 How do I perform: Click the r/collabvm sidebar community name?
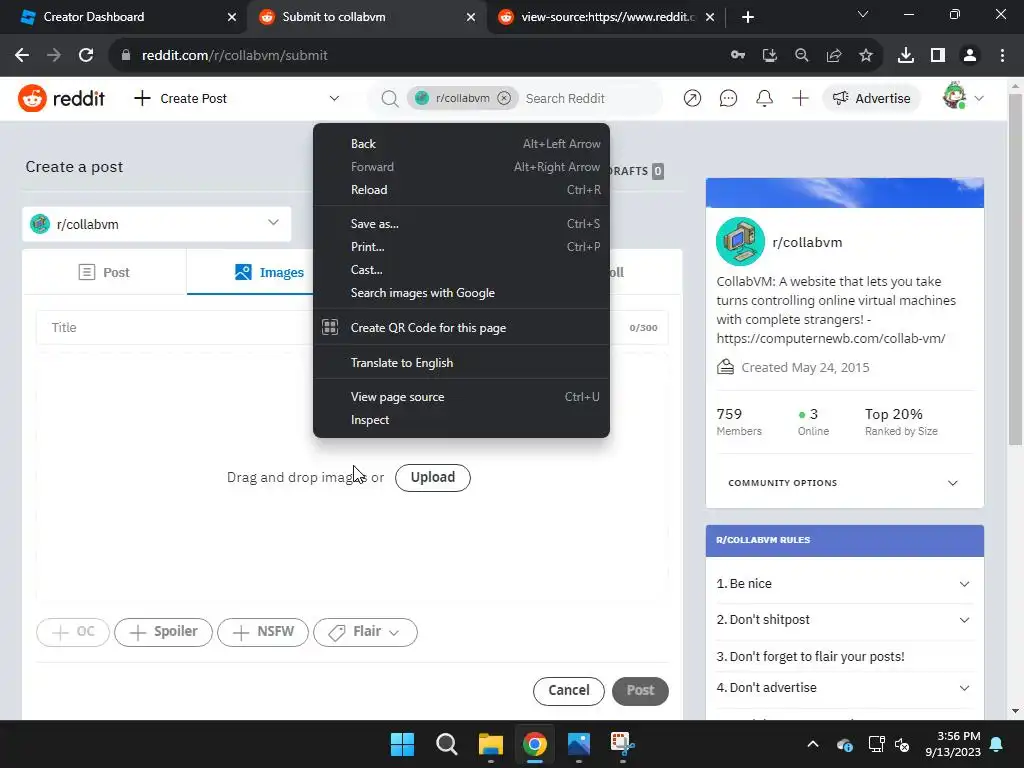(807, 242)
